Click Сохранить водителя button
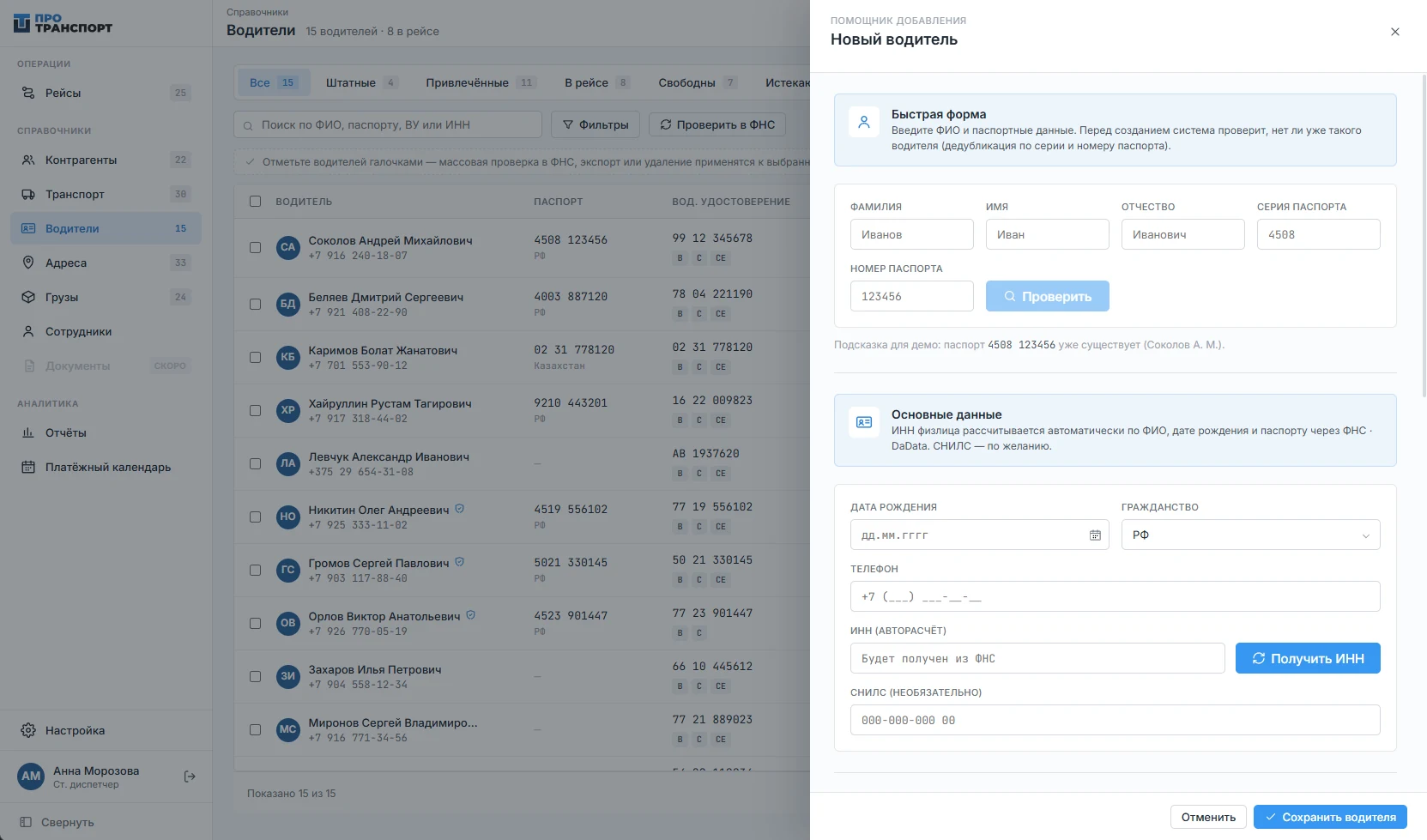The height and width of the screenshot is (840, 1427). tap(1330, 817)
